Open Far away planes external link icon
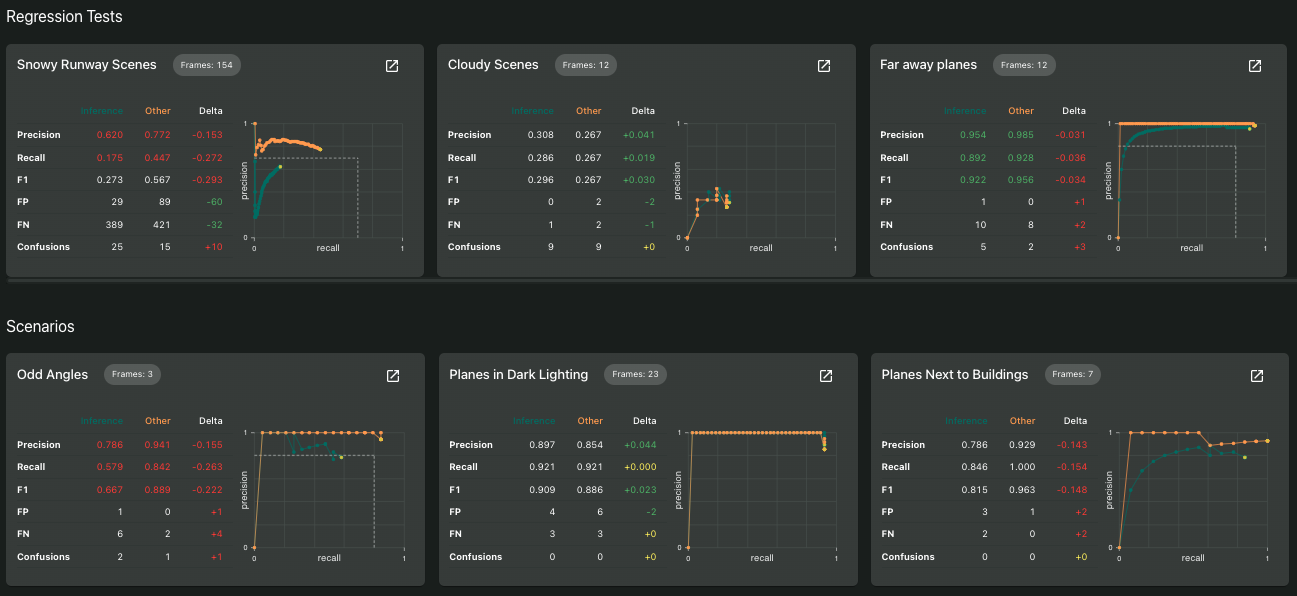The width and height of the screenshot is (1297, 596). [x=1255, y=66]
